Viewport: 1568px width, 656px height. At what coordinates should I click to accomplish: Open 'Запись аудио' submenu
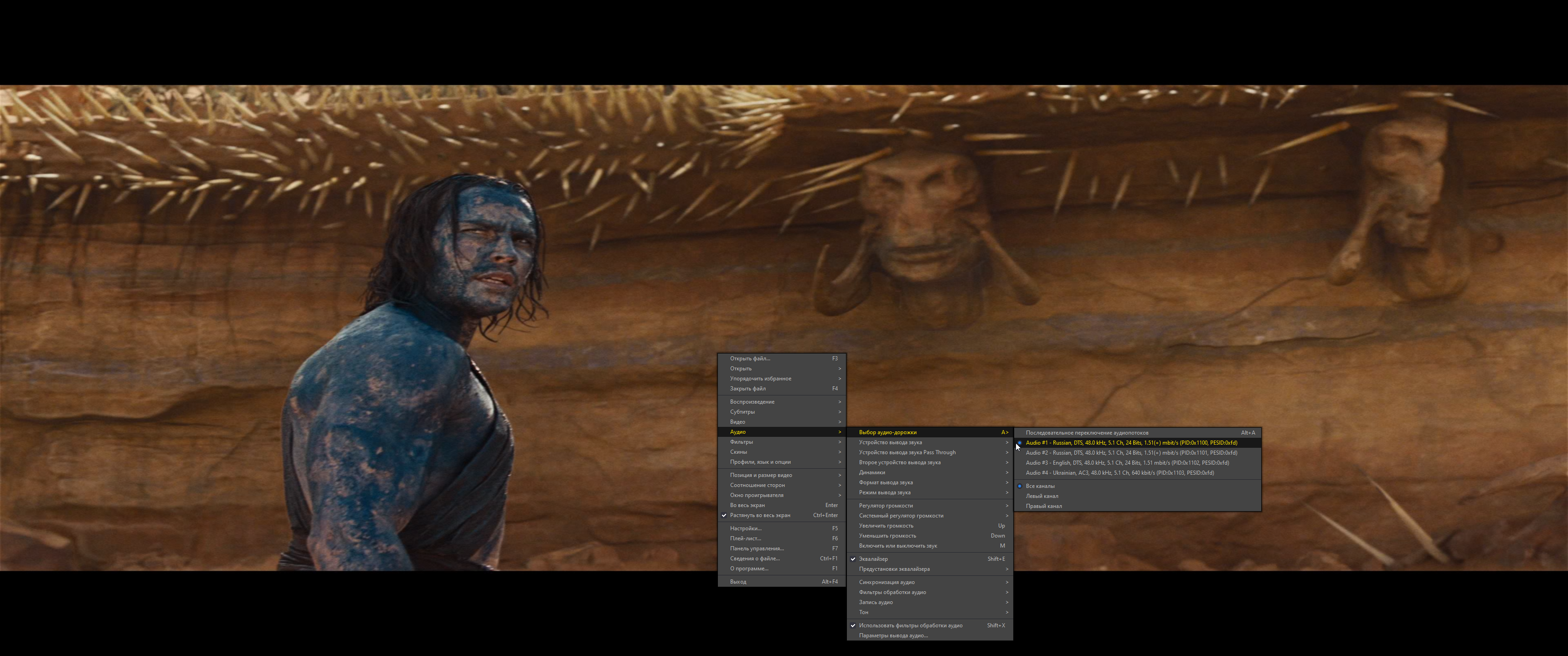(930, 602)
